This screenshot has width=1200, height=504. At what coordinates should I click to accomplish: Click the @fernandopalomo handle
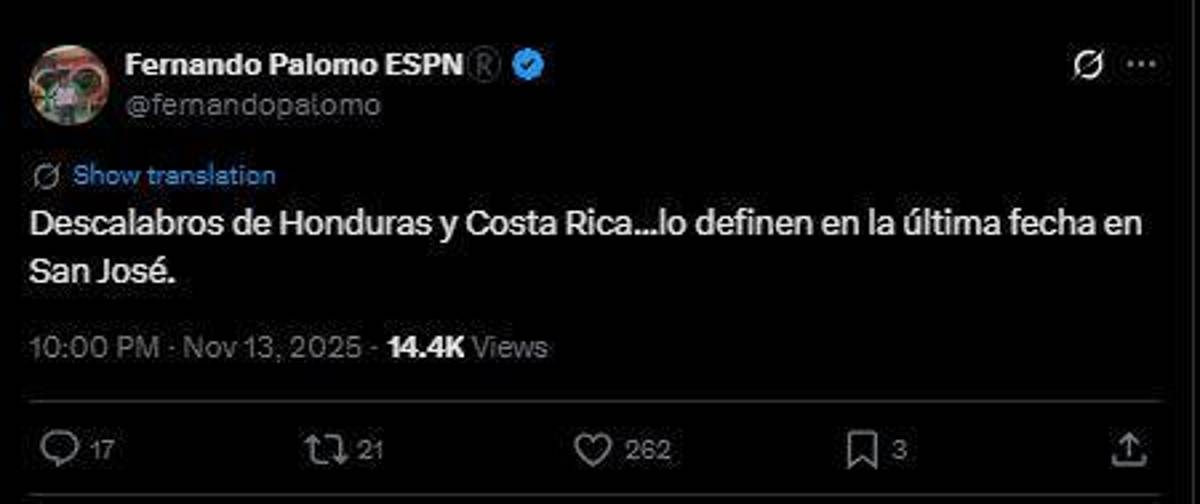253,105
